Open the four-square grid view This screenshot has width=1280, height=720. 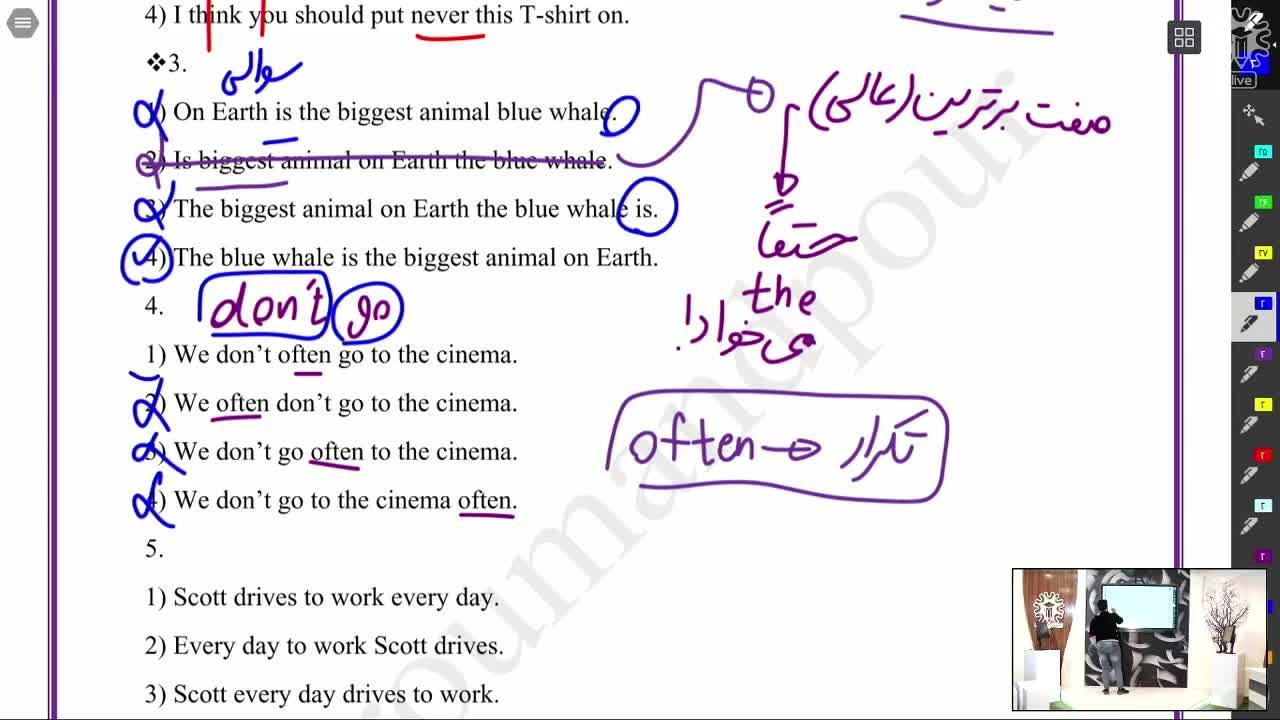[1184, 38]
